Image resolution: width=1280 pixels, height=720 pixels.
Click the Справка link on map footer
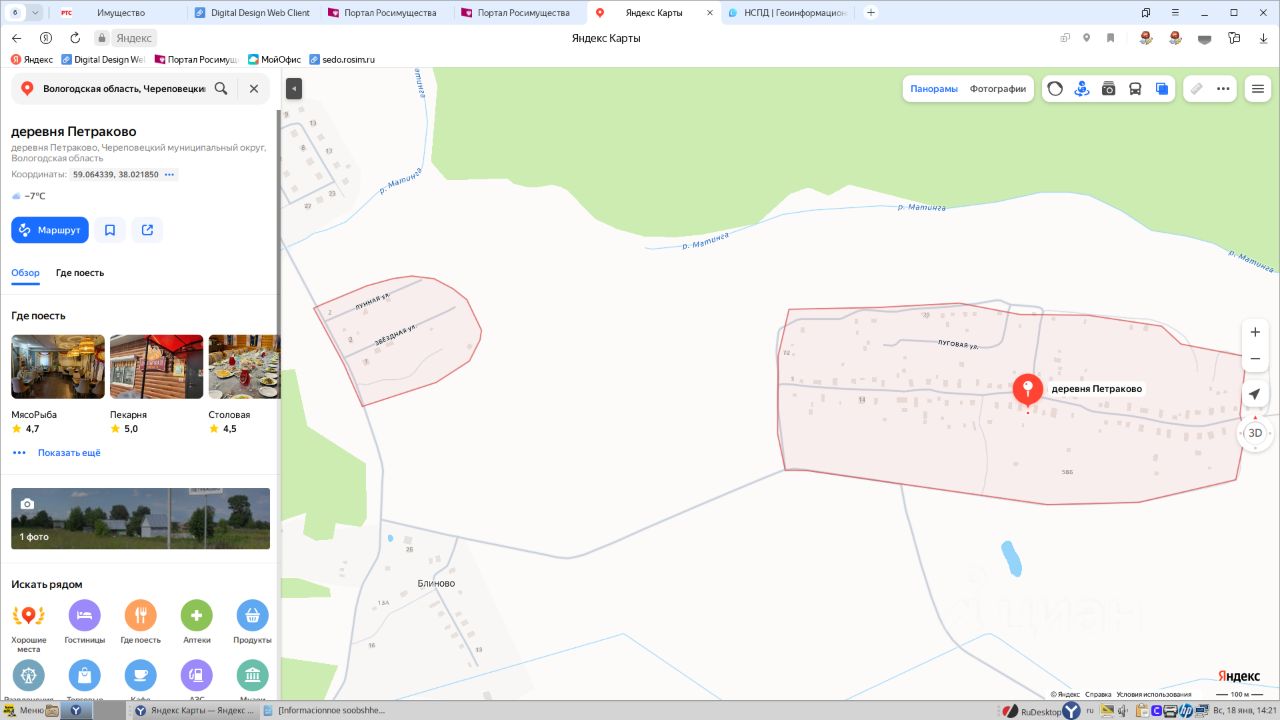click(x=1098, y=694)
